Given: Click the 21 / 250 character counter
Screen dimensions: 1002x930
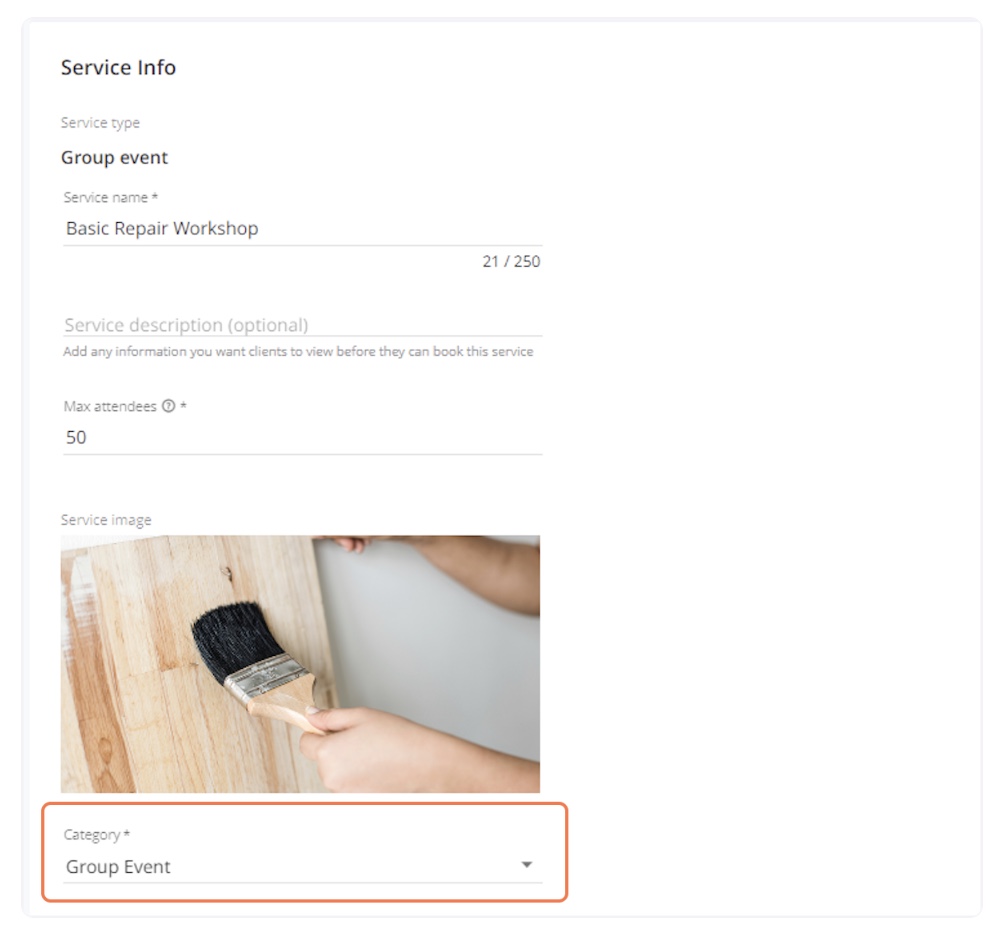Looking at the screenshot, I should 511,262.
